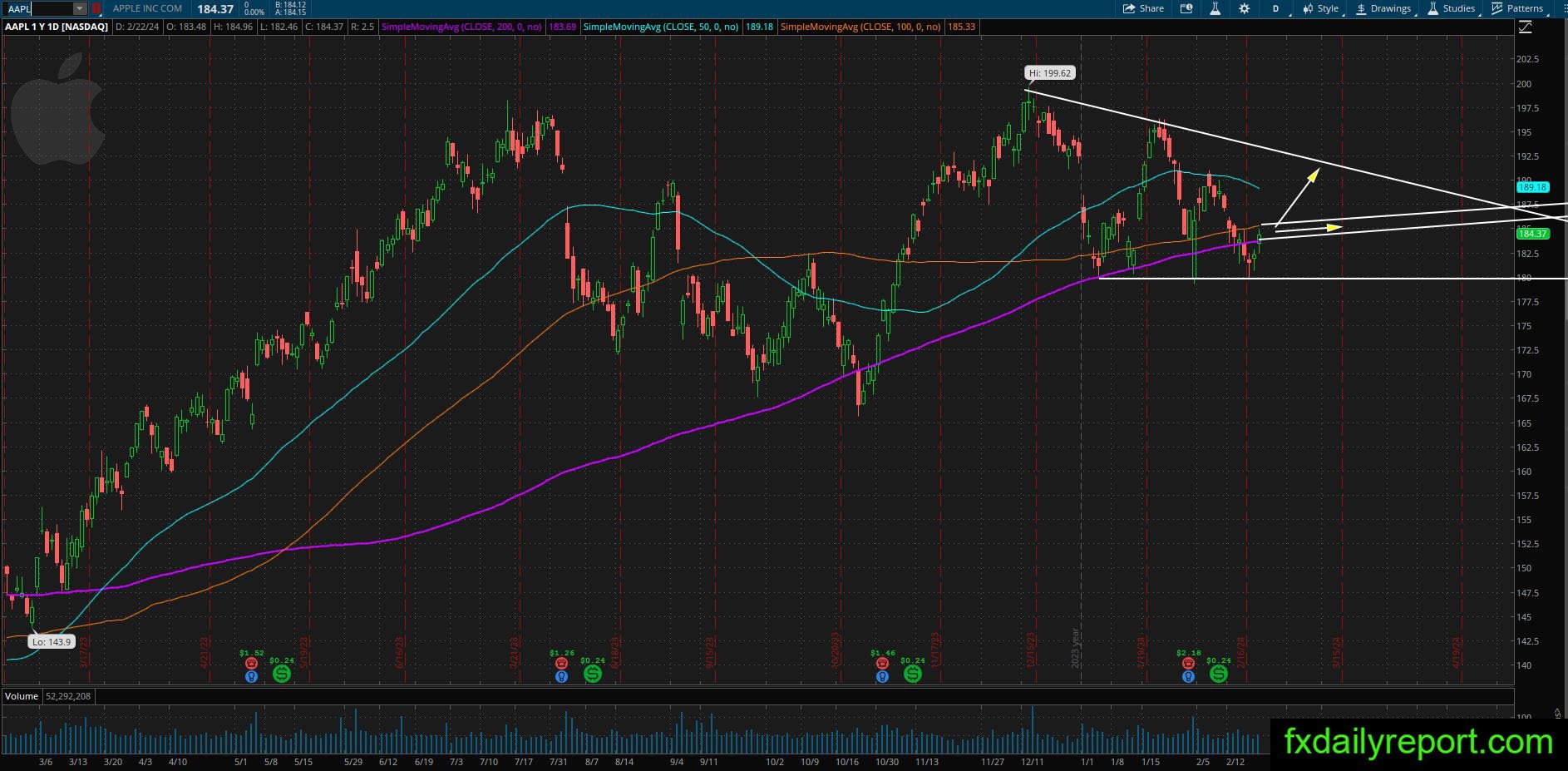Click the H: 184.96 high value

(233, 27)
